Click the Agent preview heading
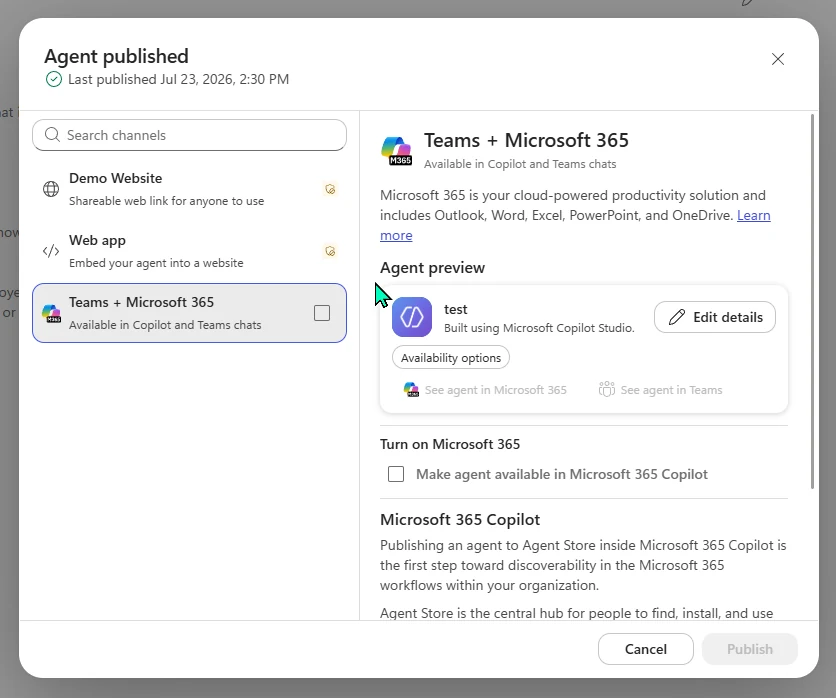This screenshot has width=836, height=698. click(x=432, y=268)
